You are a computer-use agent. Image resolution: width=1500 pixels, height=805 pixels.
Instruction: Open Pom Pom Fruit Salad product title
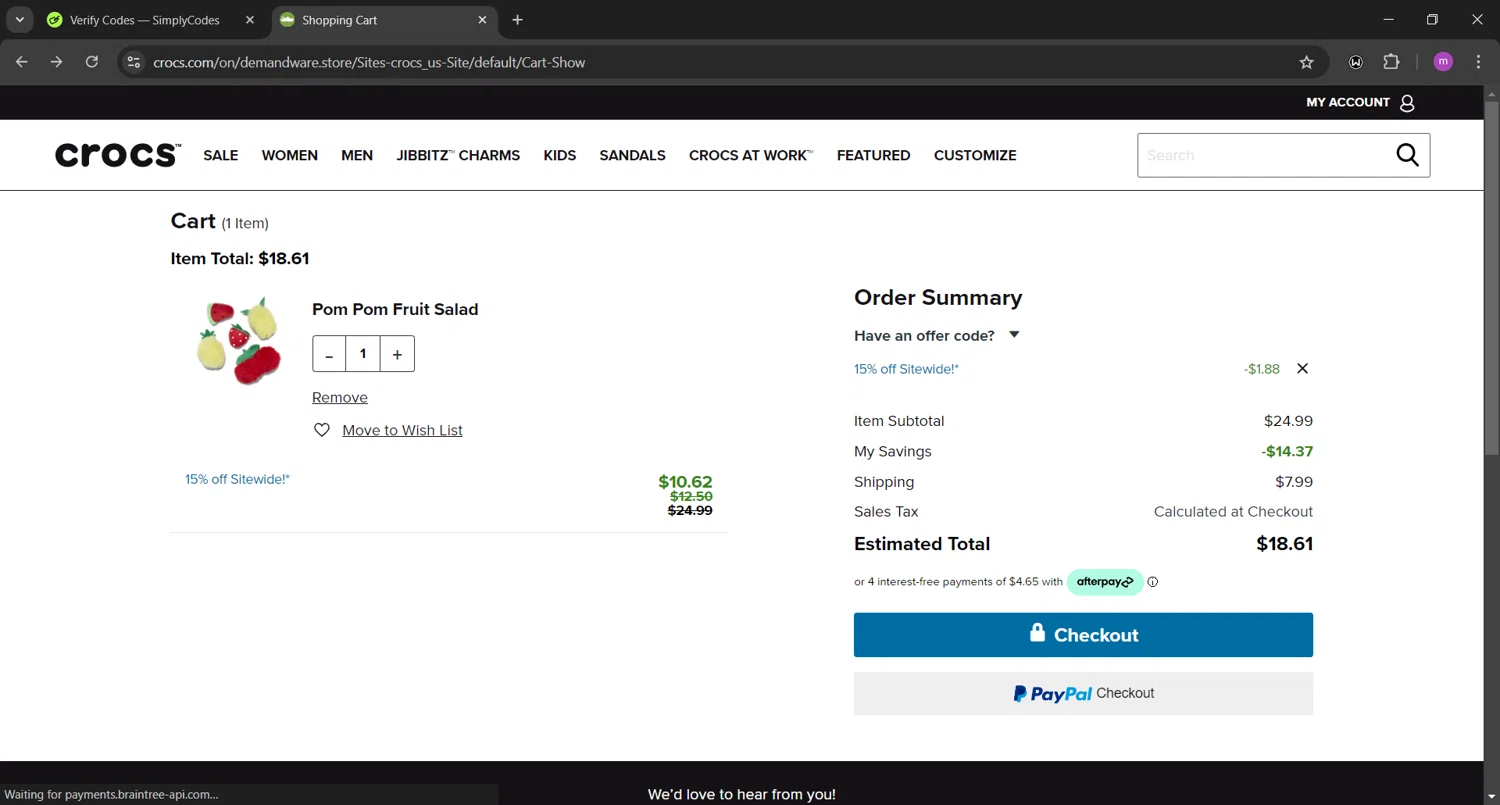(x=395, y=309)
